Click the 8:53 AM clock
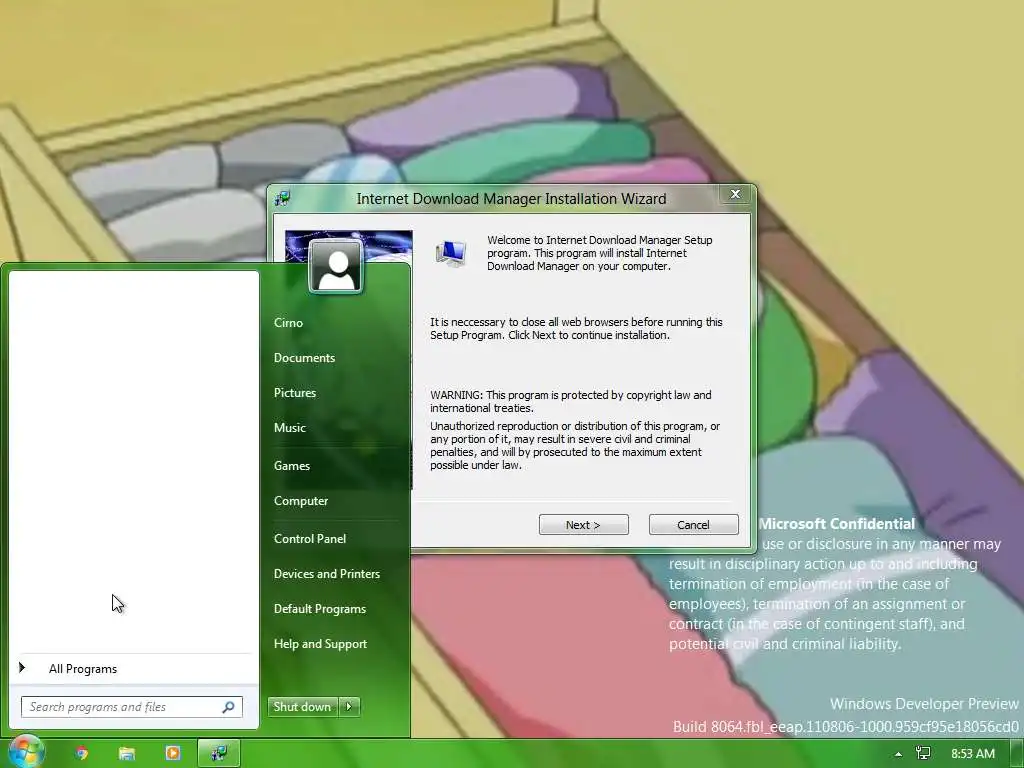 [972, 754]
